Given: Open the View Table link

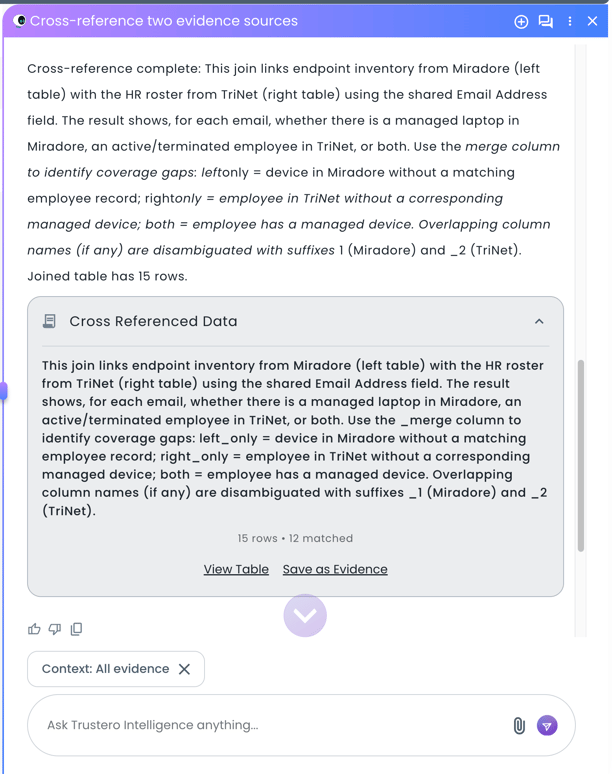Looking at the screenshot, I should click(x=236, y=569).
